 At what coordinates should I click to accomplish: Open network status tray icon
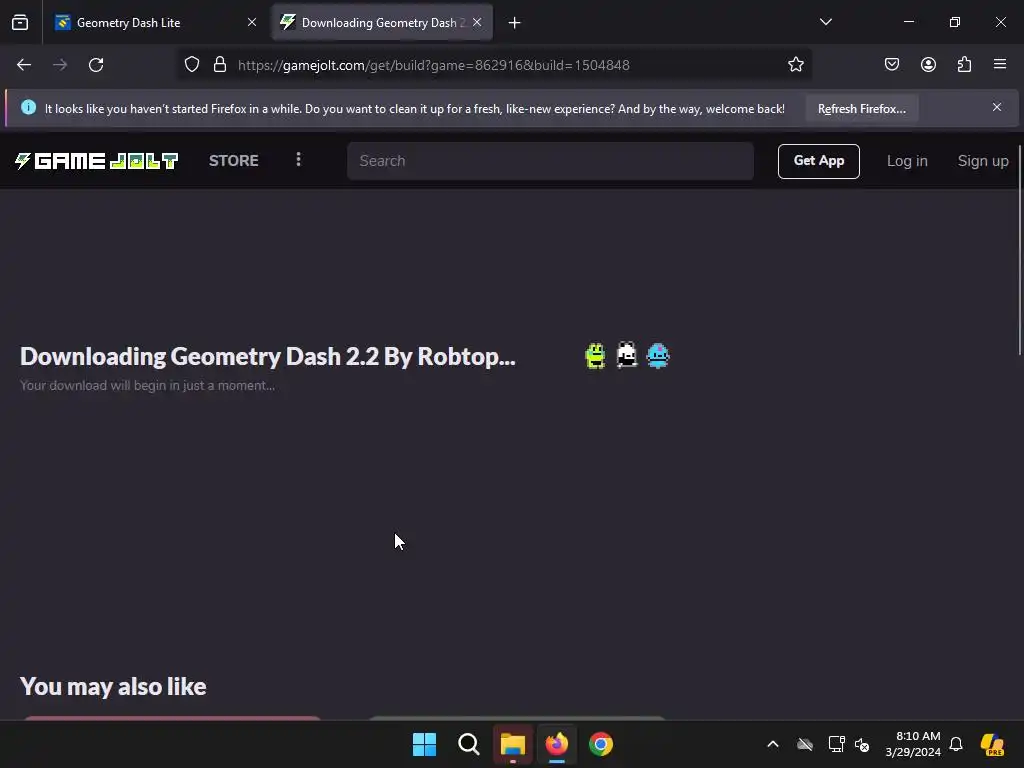coord(836,744)
